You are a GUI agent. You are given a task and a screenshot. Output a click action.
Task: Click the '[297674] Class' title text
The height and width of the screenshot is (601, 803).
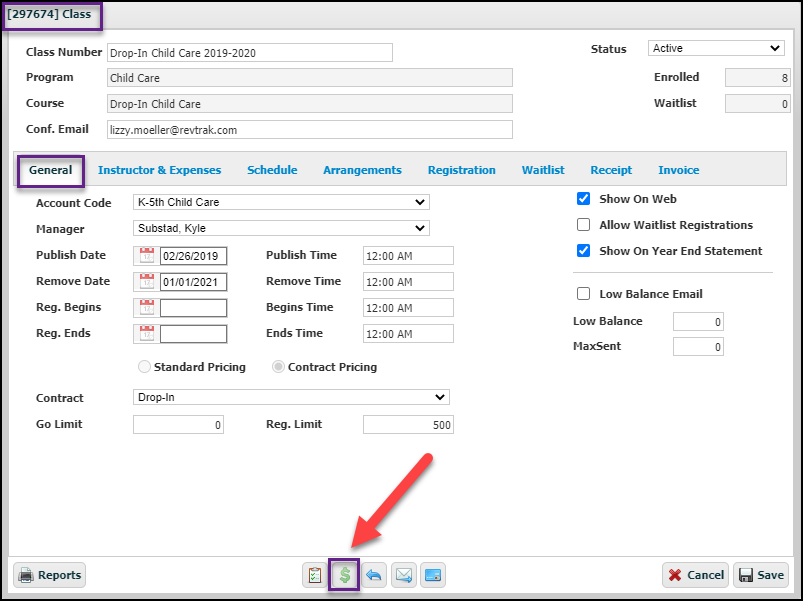click(x=49, y=14)
